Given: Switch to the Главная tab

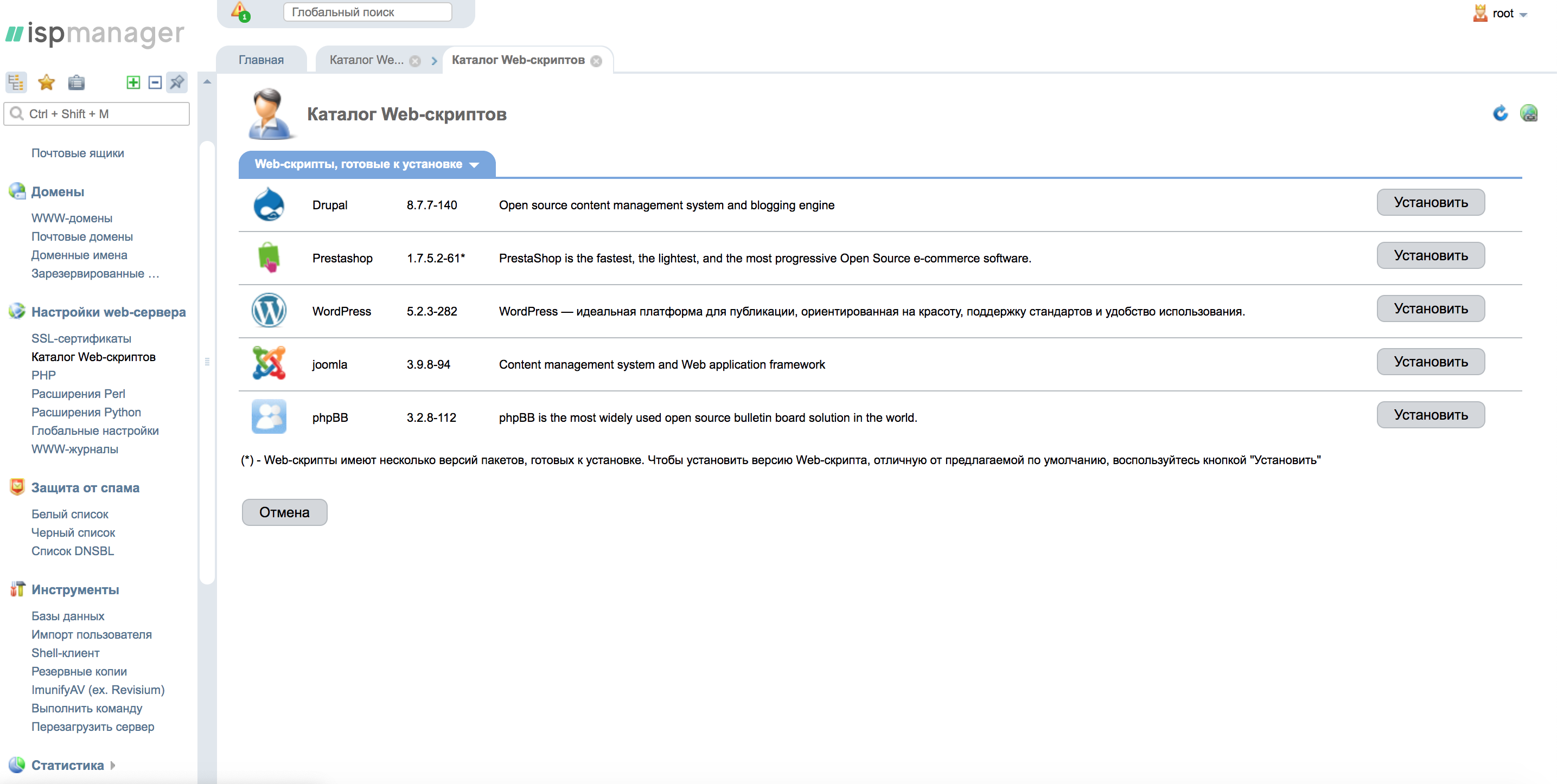Looking at the screenshot, I should point(260,60).
